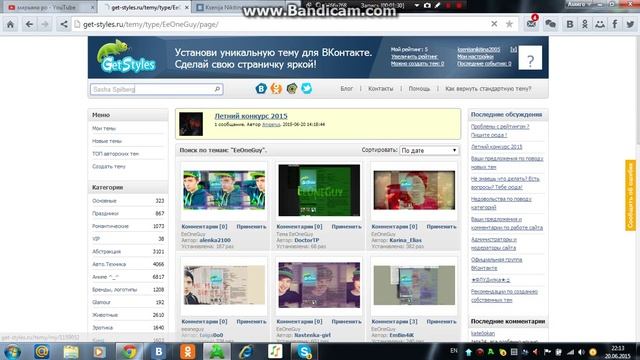Bookmark the page with the star icon
The height and width of the screenshot is (360, 640).
[509, 24]
